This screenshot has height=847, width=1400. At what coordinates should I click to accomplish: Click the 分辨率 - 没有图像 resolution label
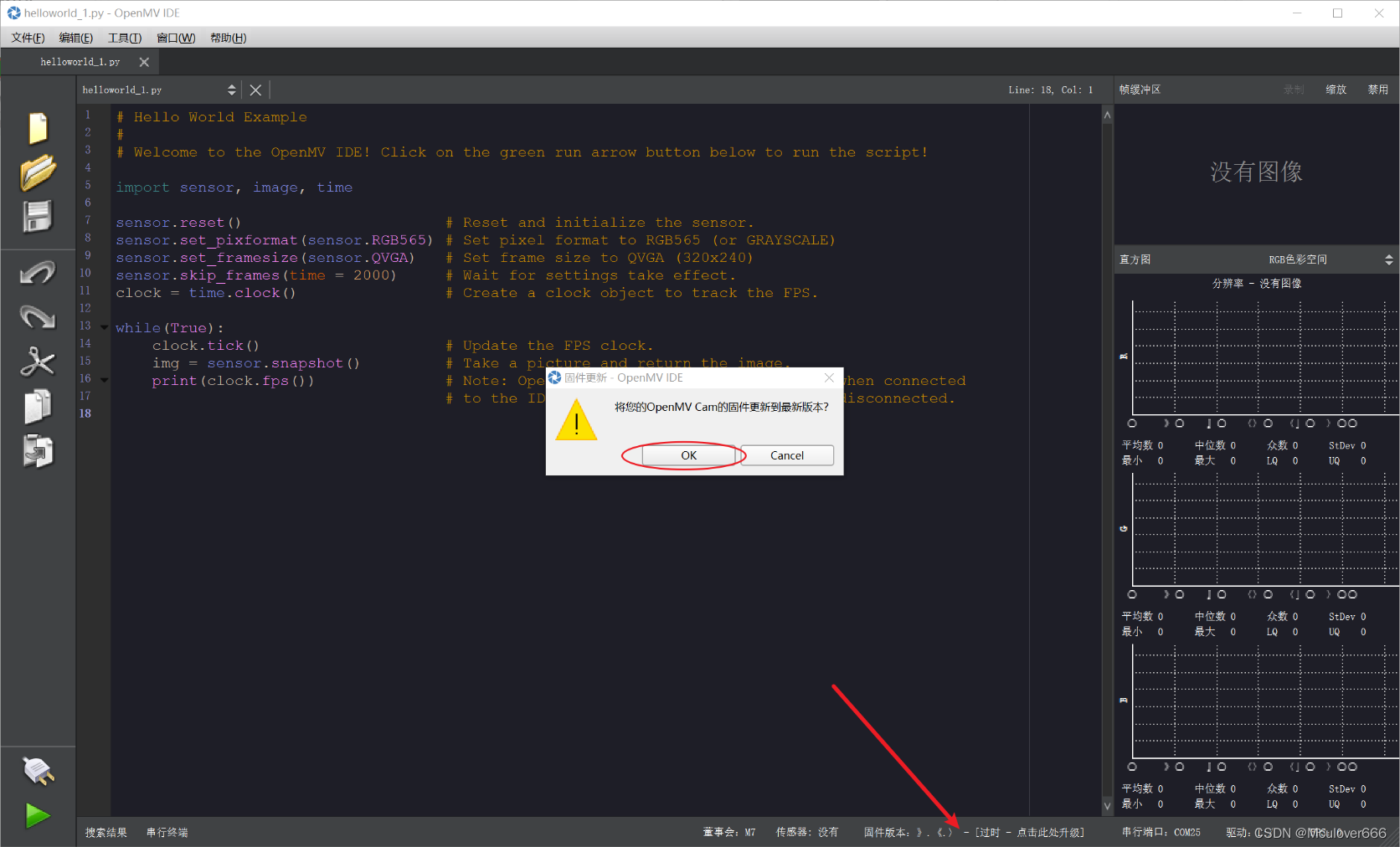click(x=1257, y=284)
